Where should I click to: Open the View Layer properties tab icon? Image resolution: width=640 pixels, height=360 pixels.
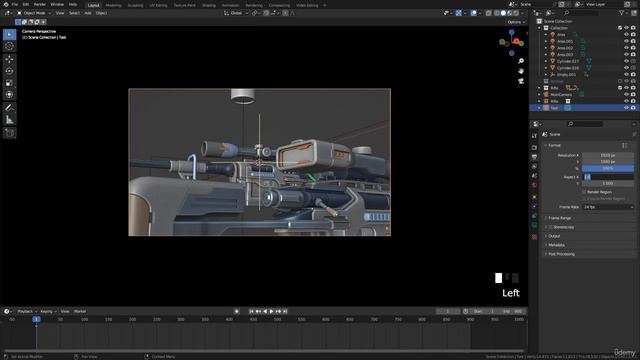pos(534,166)
